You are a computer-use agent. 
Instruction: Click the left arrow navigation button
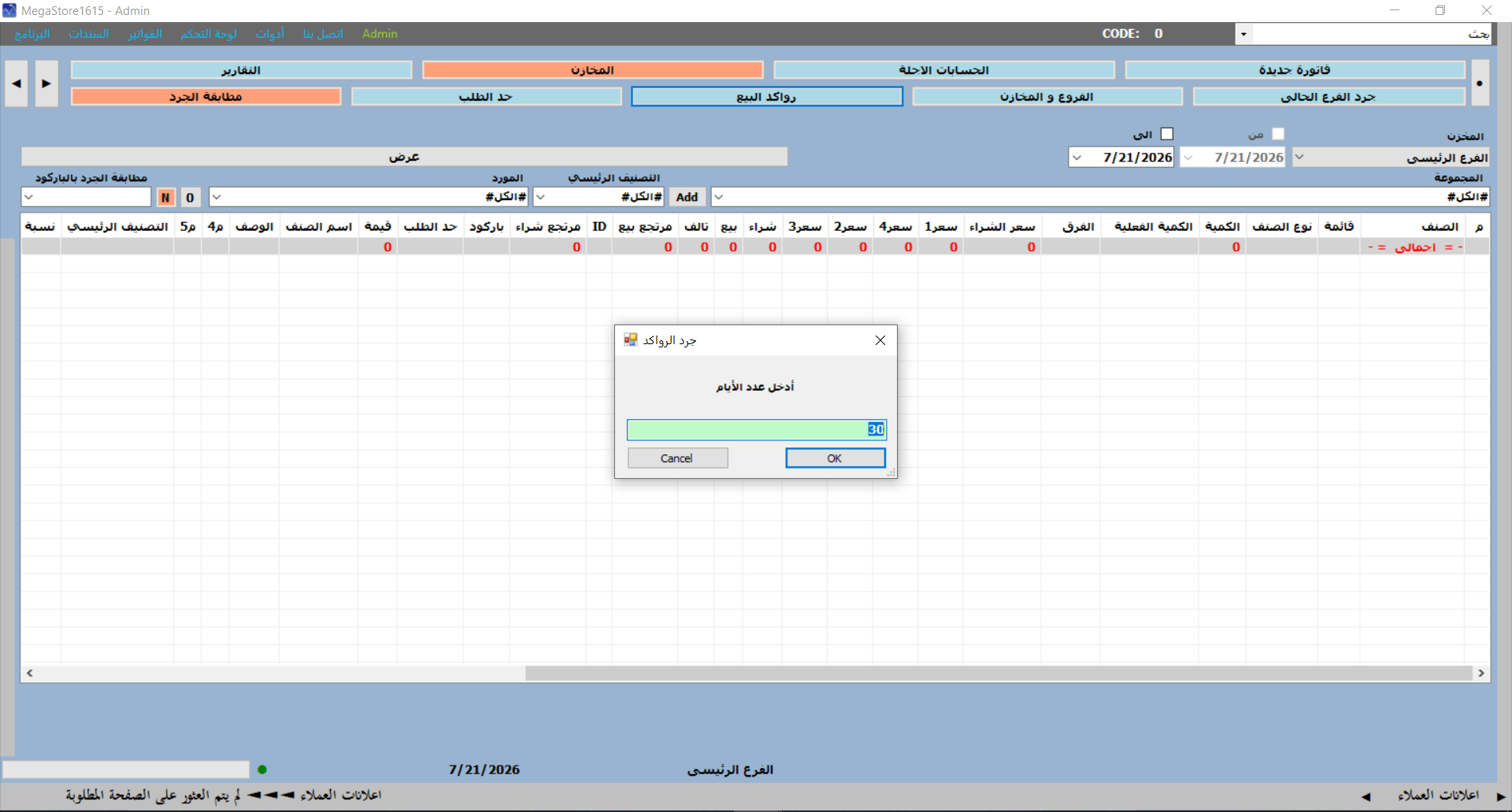coord(16,83)
